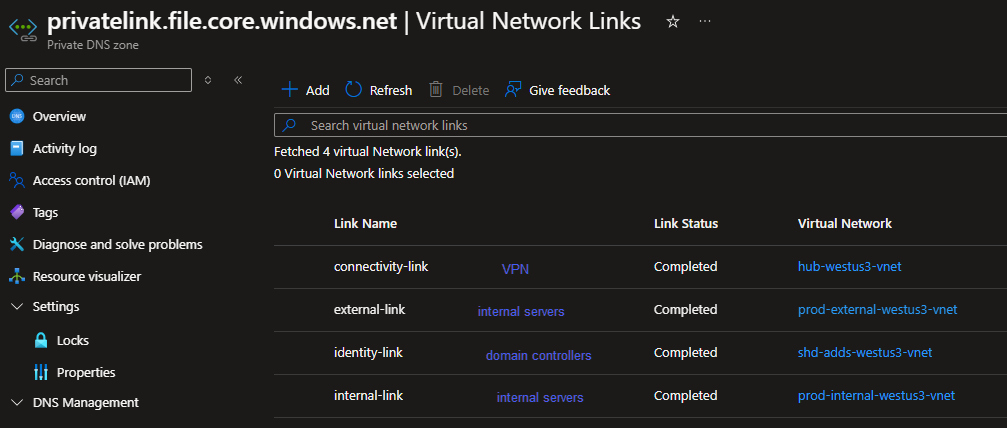Click the Private DNS zone resource icon

pos(22,29)
